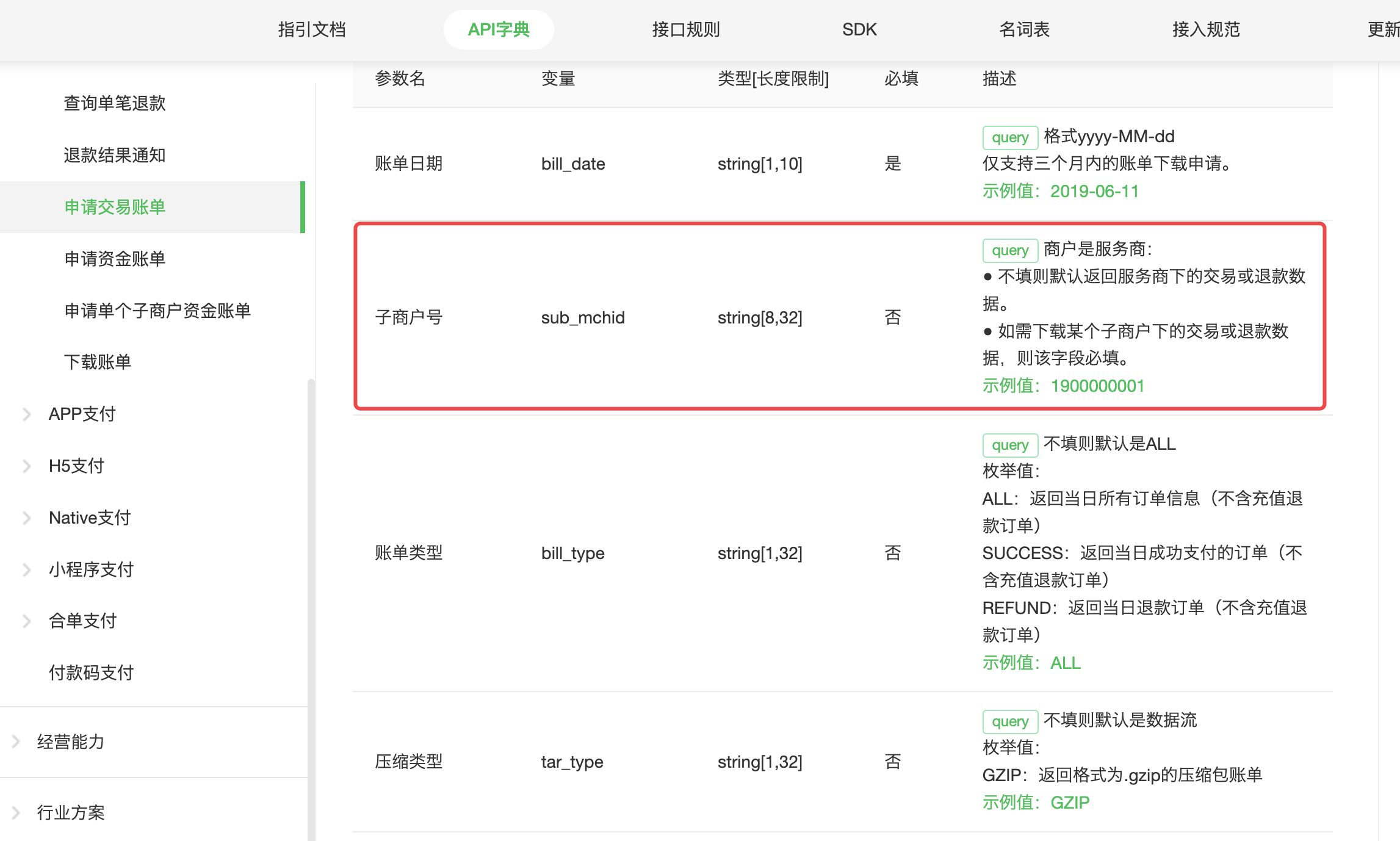Expand the 经营能力 section chevron
The height and width of the screenshot is (841, 1400).
[16, 742]
